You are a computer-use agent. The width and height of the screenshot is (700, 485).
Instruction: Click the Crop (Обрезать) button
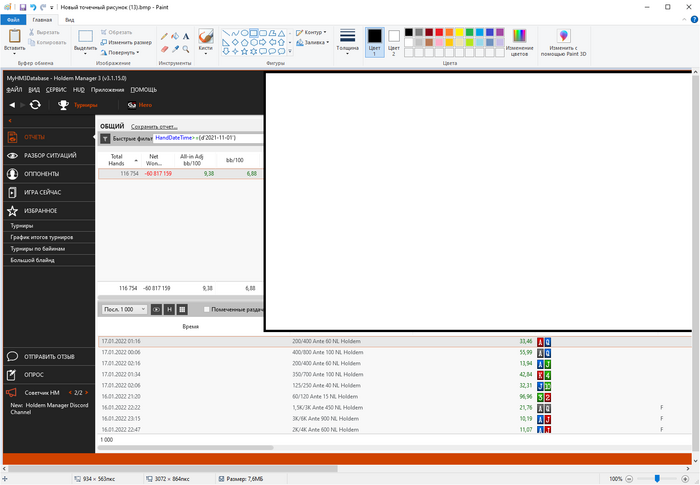(x=117, y=32)
